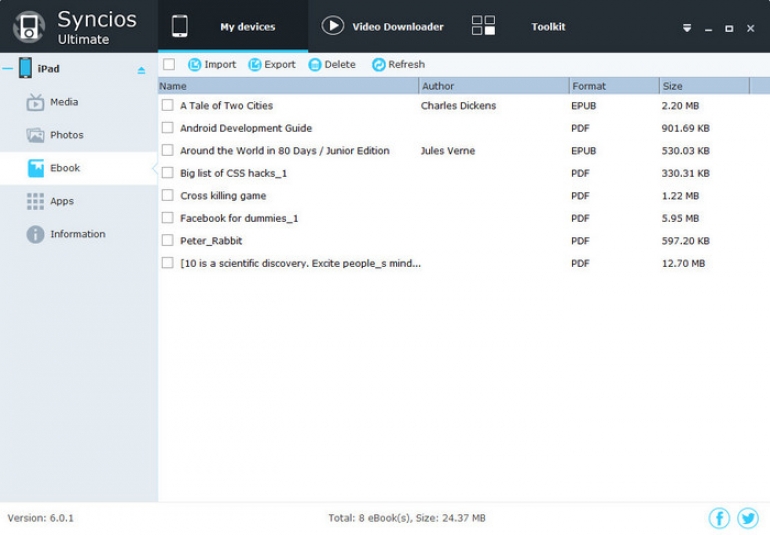Eject the iPad using the eject icon

click(x=141, y=70)
